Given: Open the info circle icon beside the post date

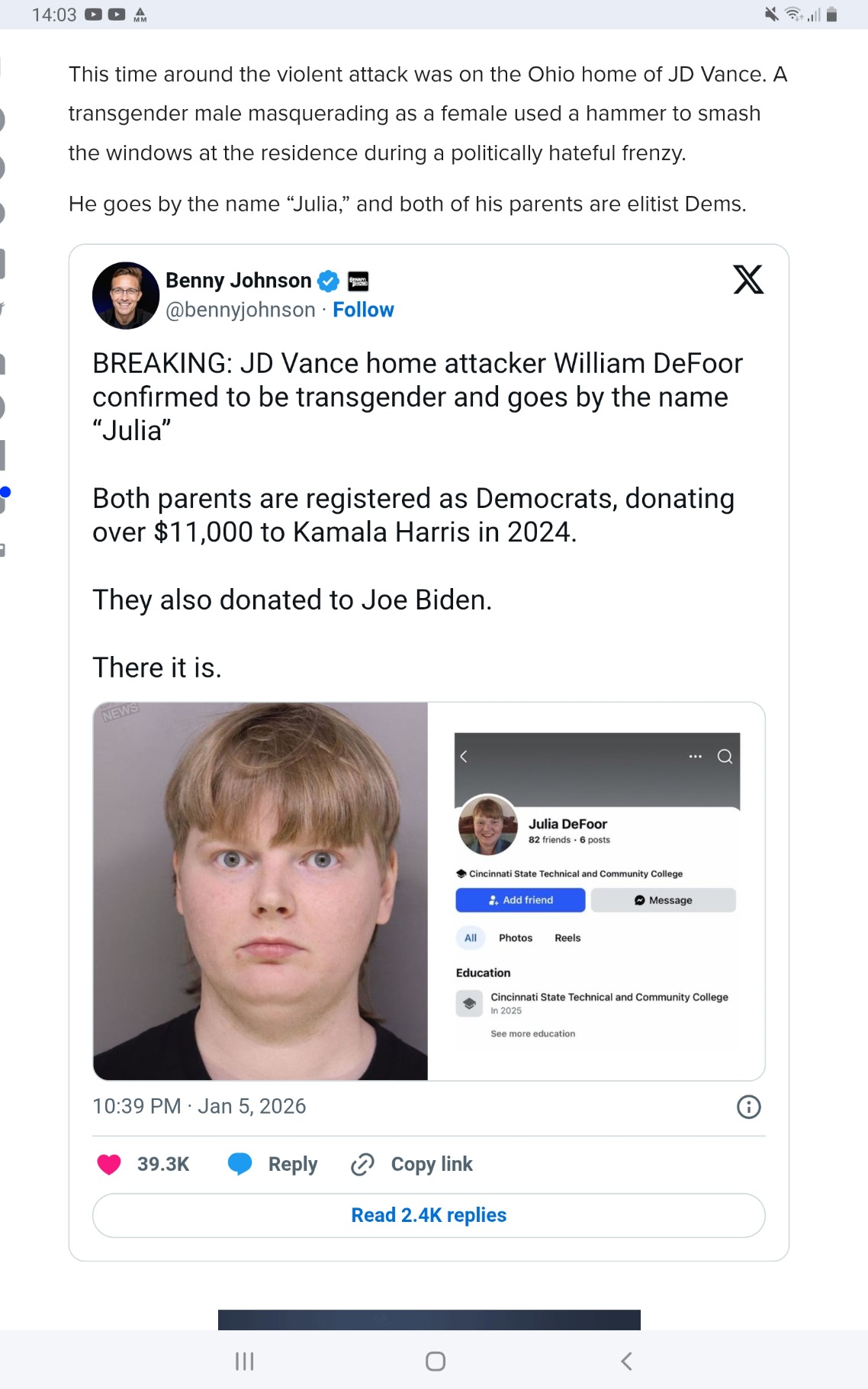Looking at the screenshot, I should point(749,1107).
